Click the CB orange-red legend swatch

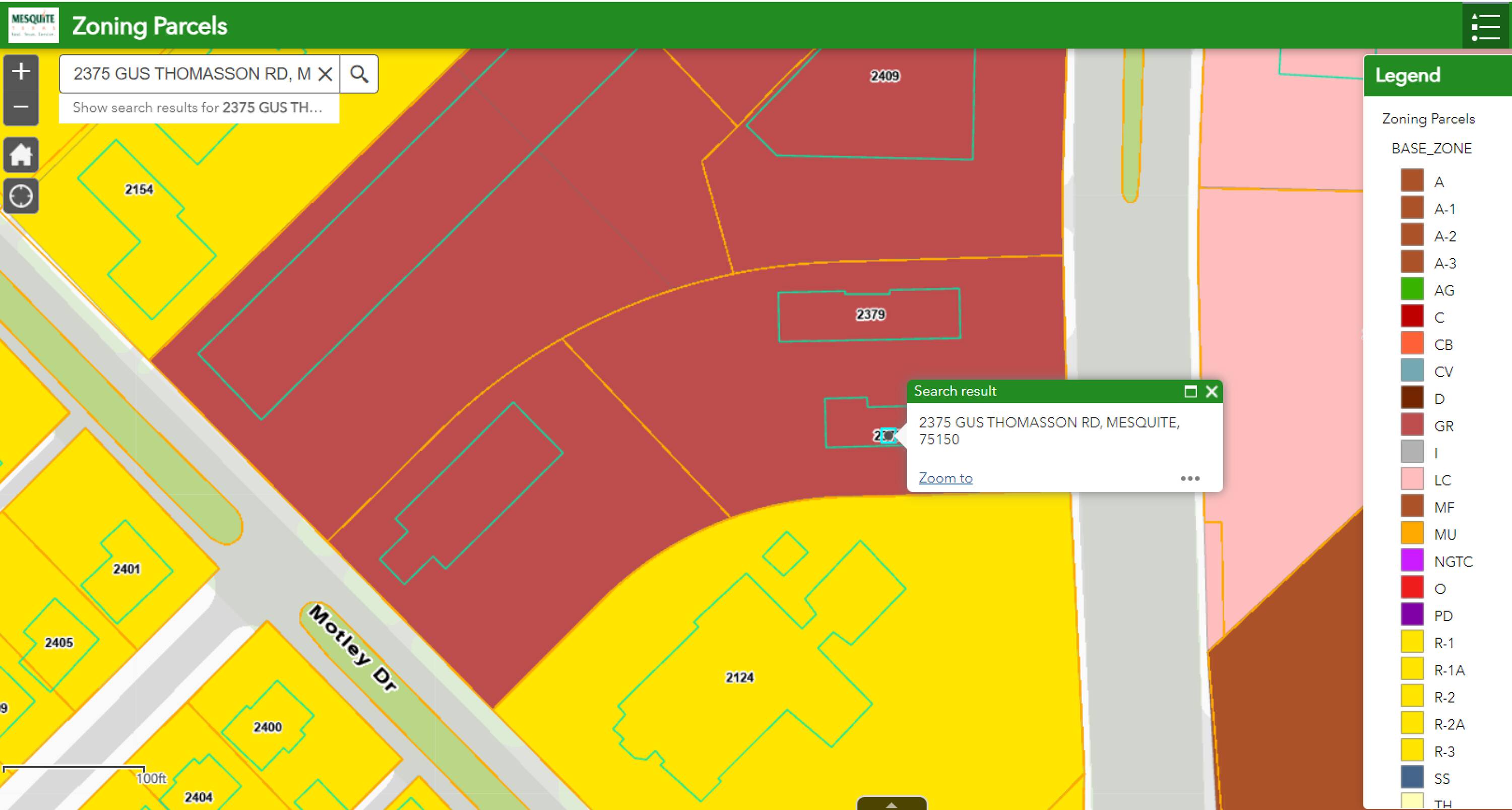click(1412, 344)
